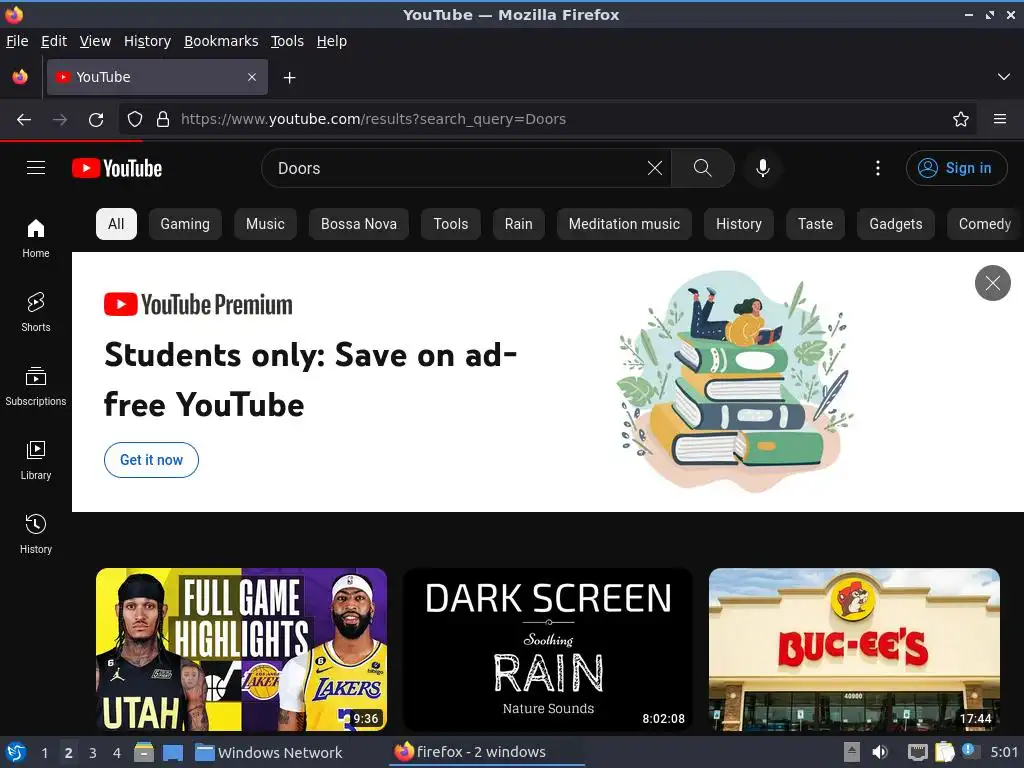Viewport: 1024px width, 768px height.
Task: Open Bookmarks menu
Action: (x=221, y=41)
